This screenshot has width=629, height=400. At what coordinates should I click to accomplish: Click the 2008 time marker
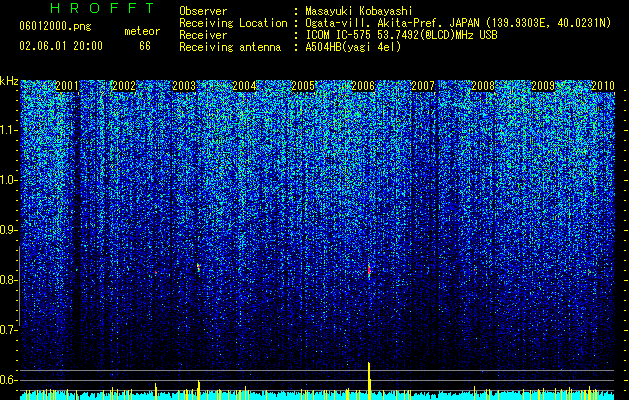point(483,86)
